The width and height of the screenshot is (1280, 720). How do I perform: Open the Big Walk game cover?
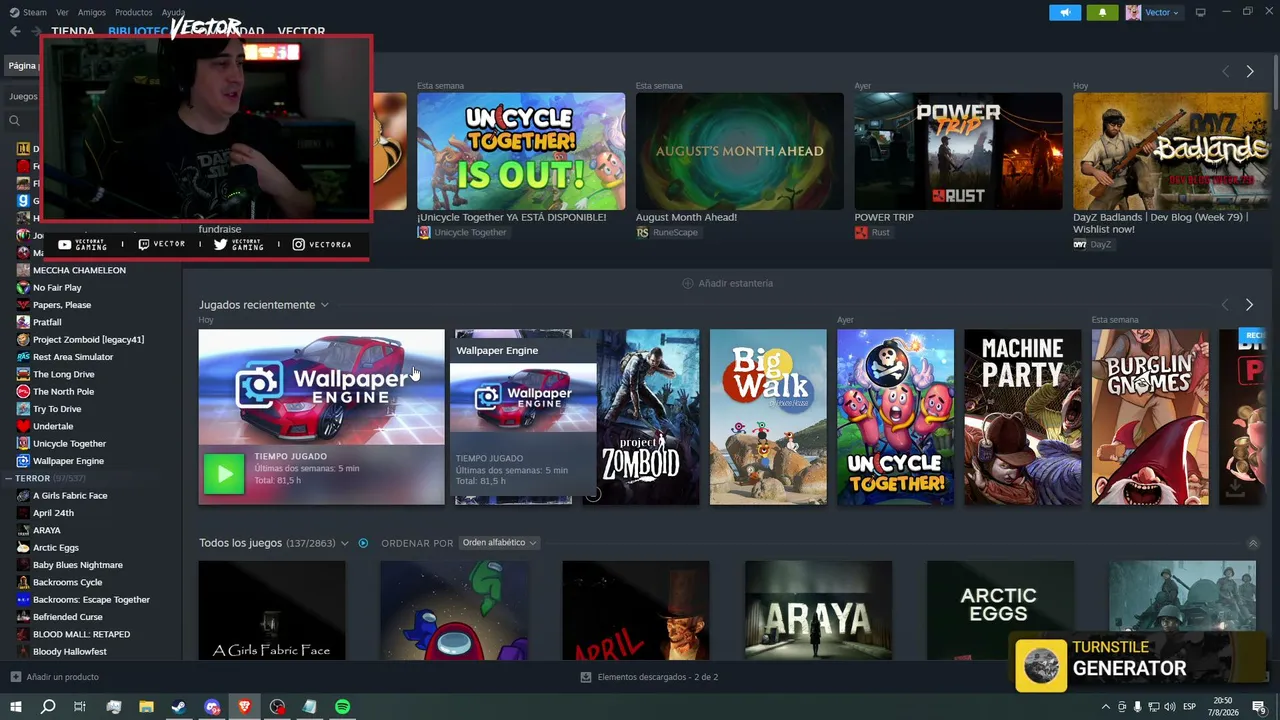768,417
